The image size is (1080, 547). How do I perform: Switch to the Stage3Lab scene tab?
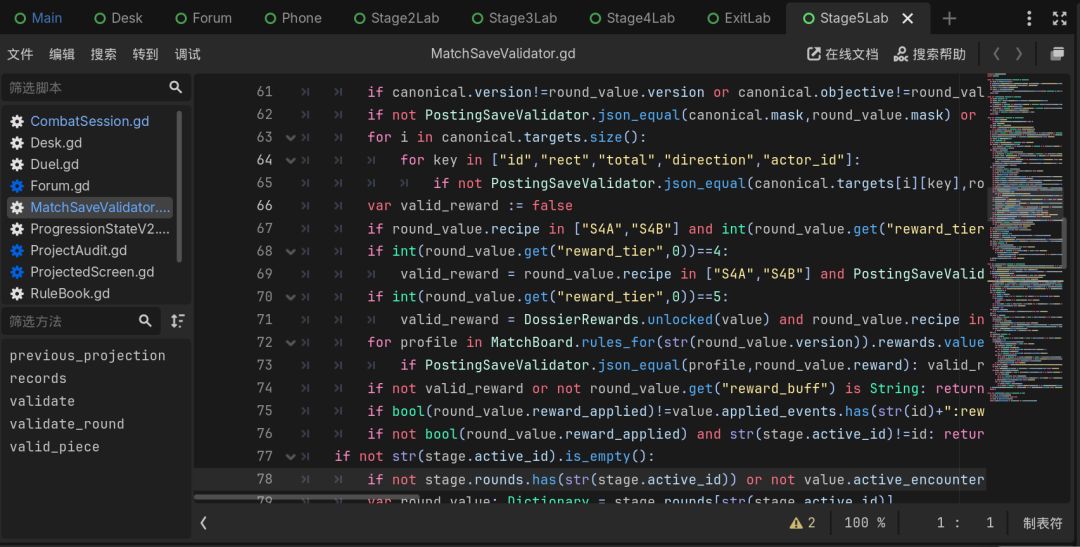515,18
